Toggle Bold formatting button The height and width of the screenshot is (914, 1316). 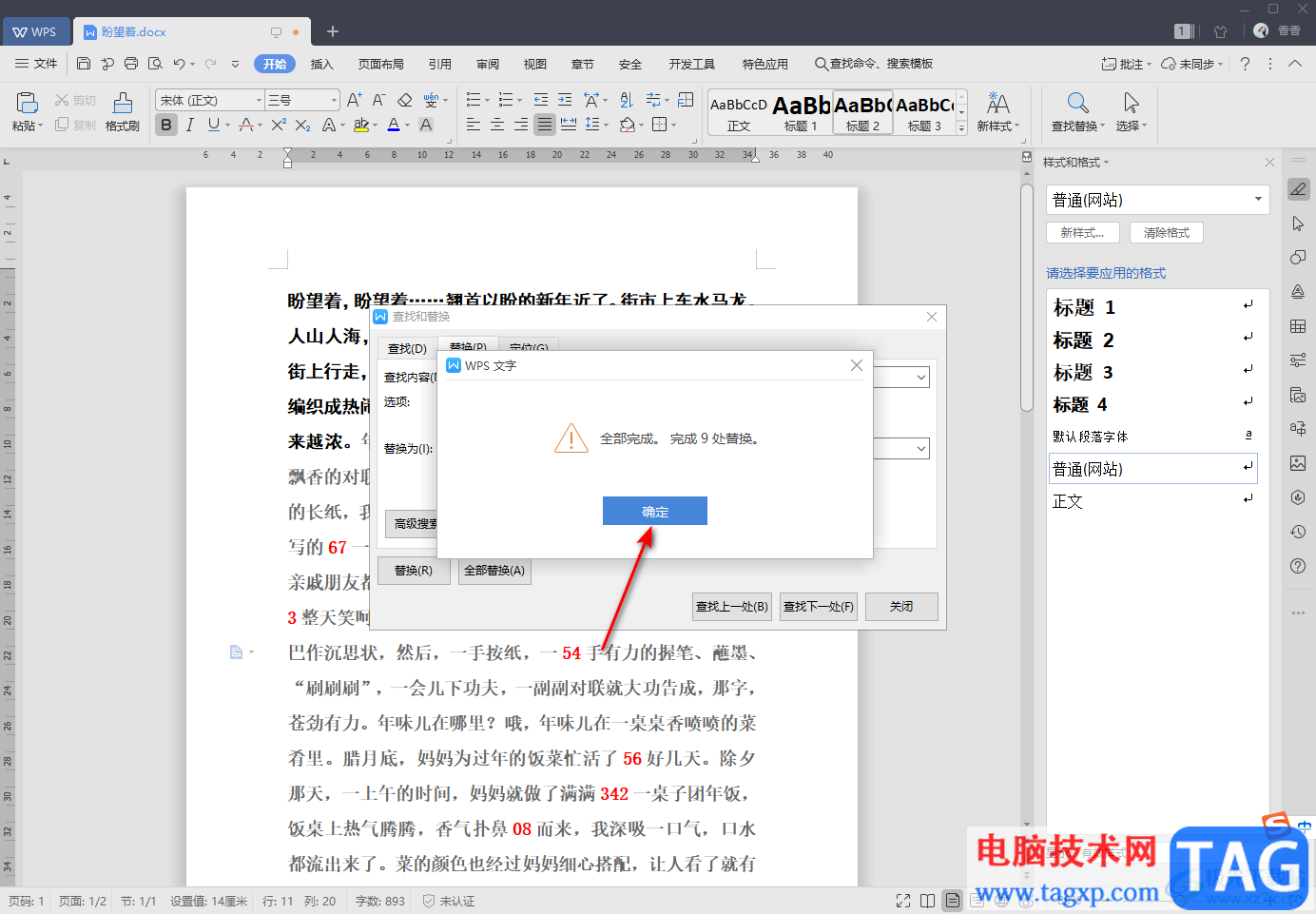(166, 125)
